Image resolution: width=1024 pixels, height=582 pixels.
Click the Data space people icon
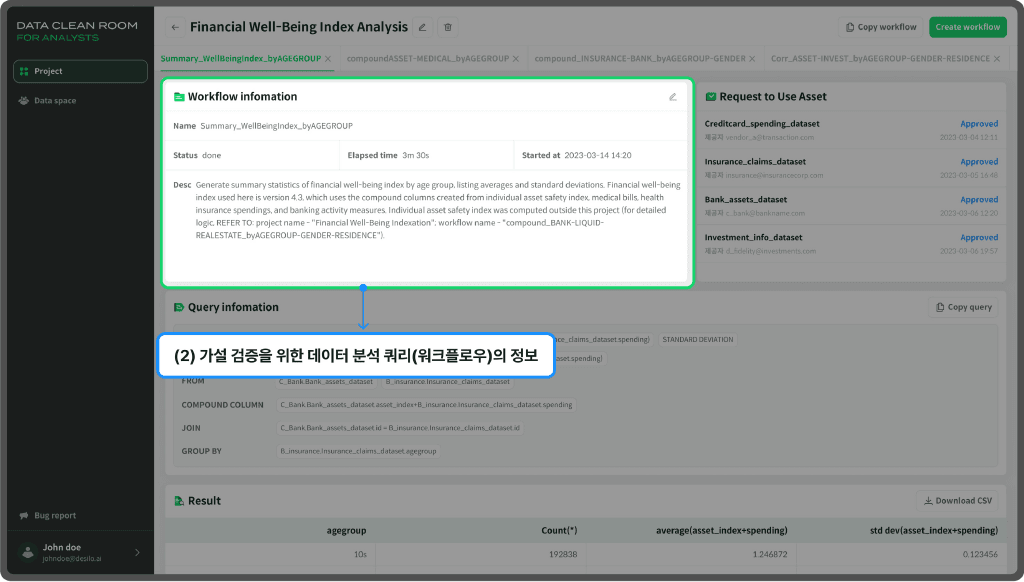(x=24, y=101)
